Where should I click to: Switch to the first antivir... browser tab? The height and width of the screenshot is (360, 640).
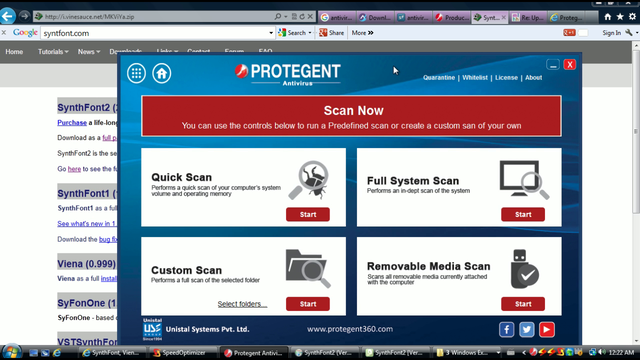[337, 17]
